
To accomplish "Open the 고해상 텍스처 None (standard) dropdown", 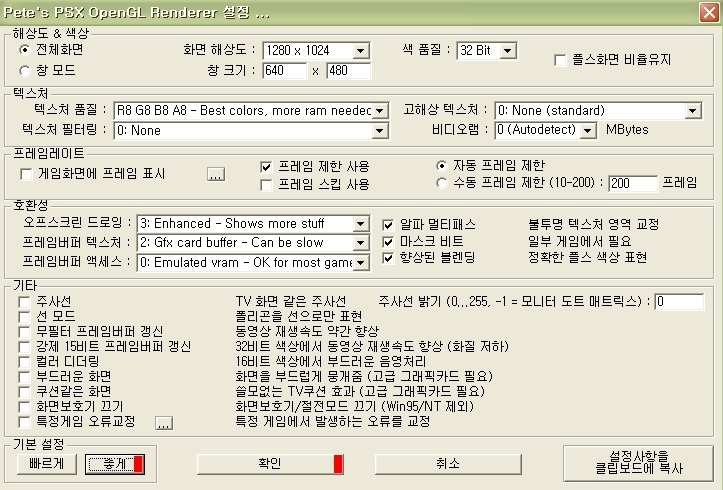I will tap(598, 111).
